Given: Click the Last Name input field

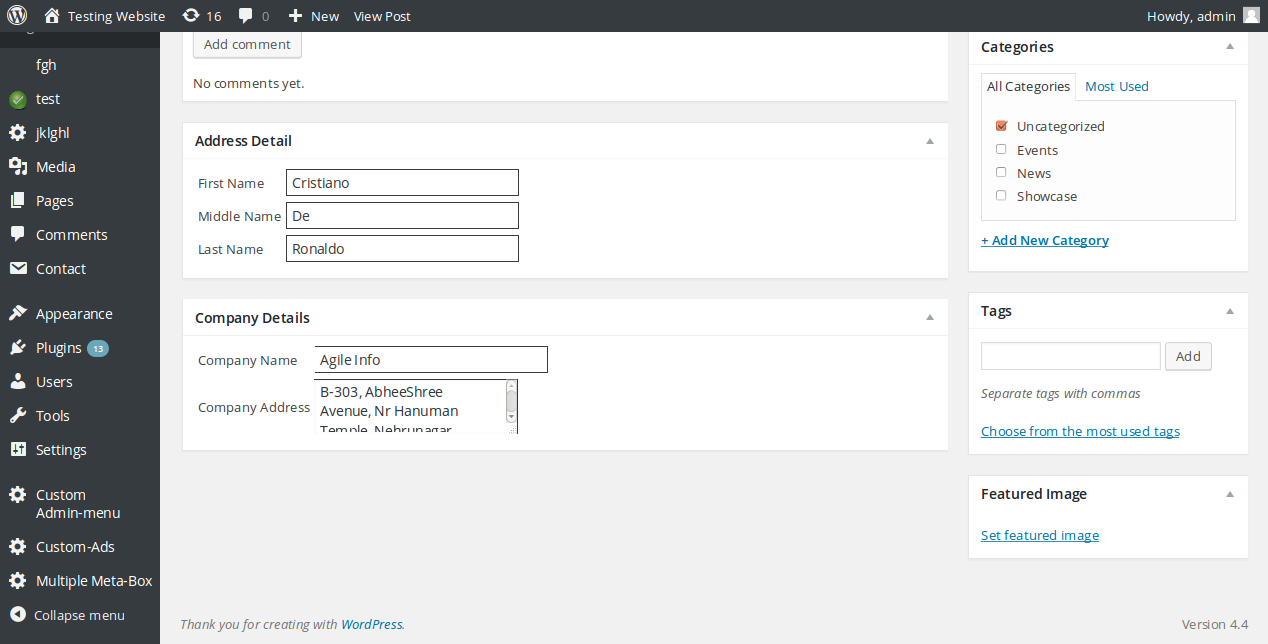Looking at the screenshot, I should coord(402,249).
